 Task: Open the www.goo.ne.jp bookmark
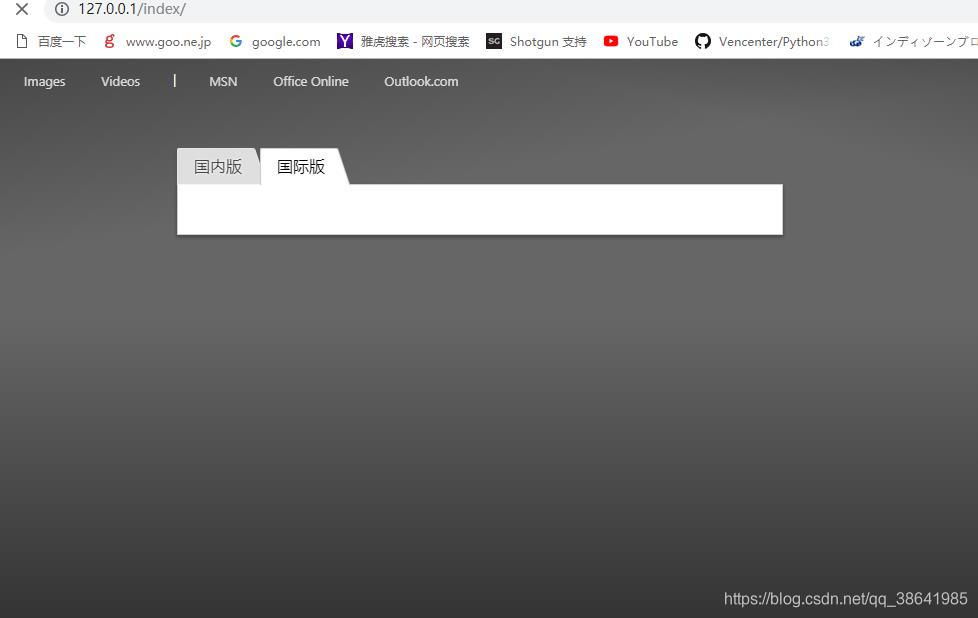pyautogui.click(x=158, y=41)
